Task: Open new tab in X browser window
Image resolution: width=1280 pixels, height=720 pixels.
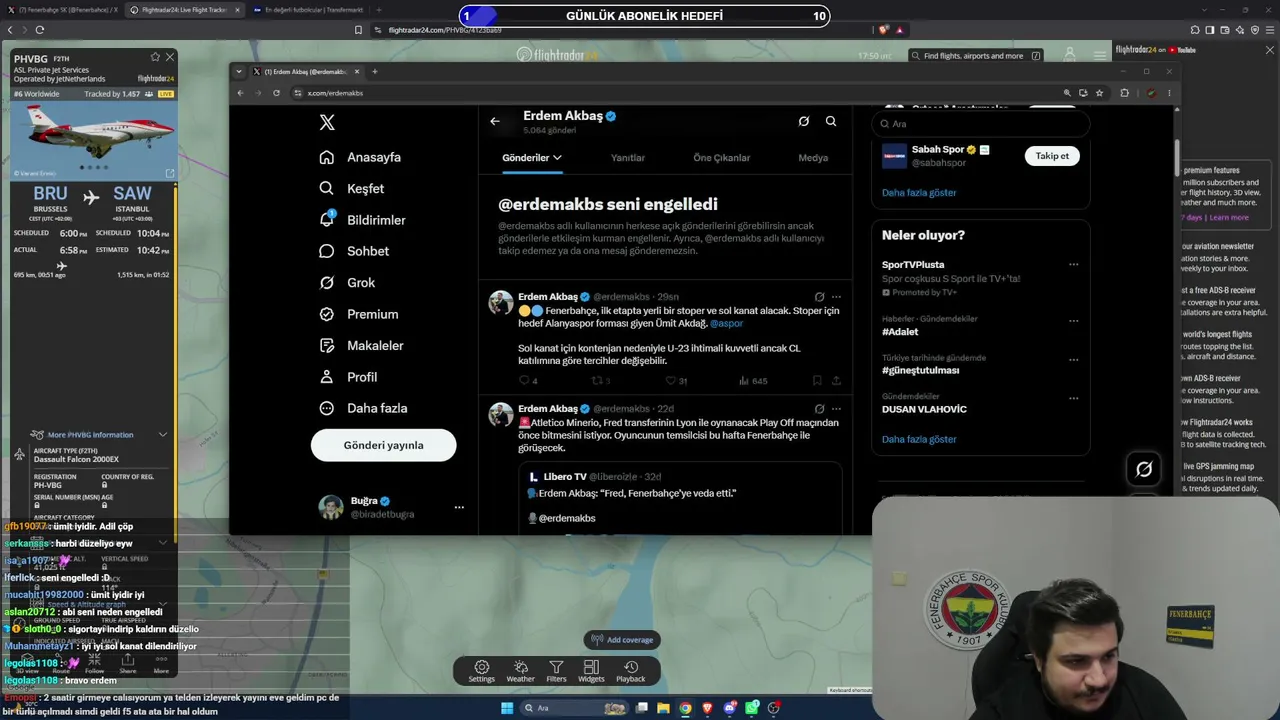Action: click(x=375, y=72)
